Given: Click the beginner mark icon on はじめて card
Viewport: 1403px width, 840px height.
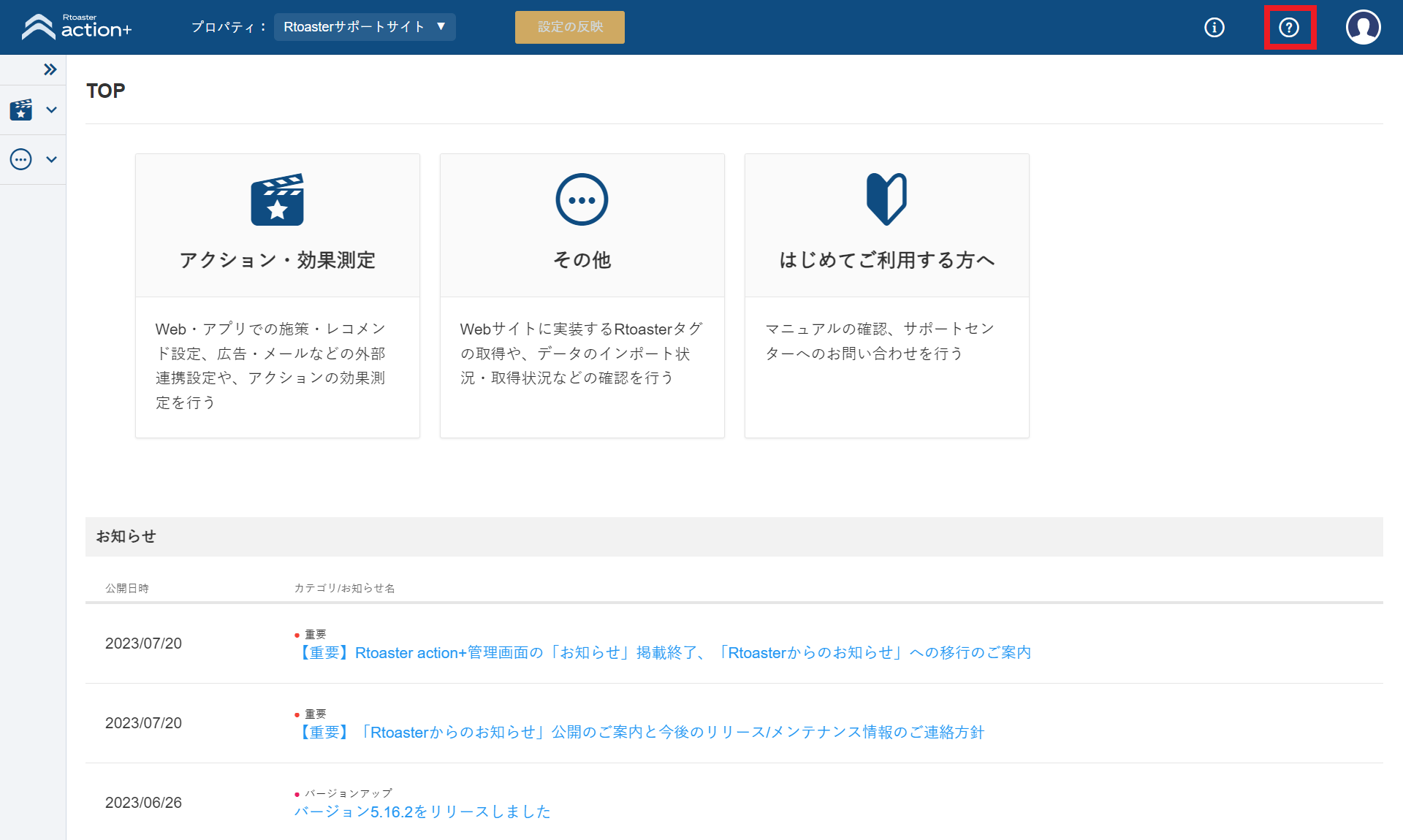Looking at the screenshot, I should [886, 199].
